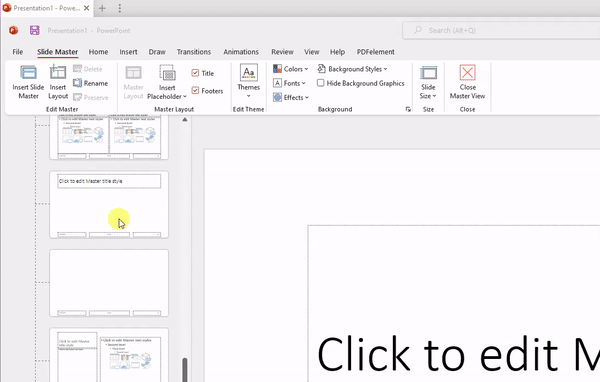
Task: Click the PowerPoint logo icon
Action: tap(14, 30)
